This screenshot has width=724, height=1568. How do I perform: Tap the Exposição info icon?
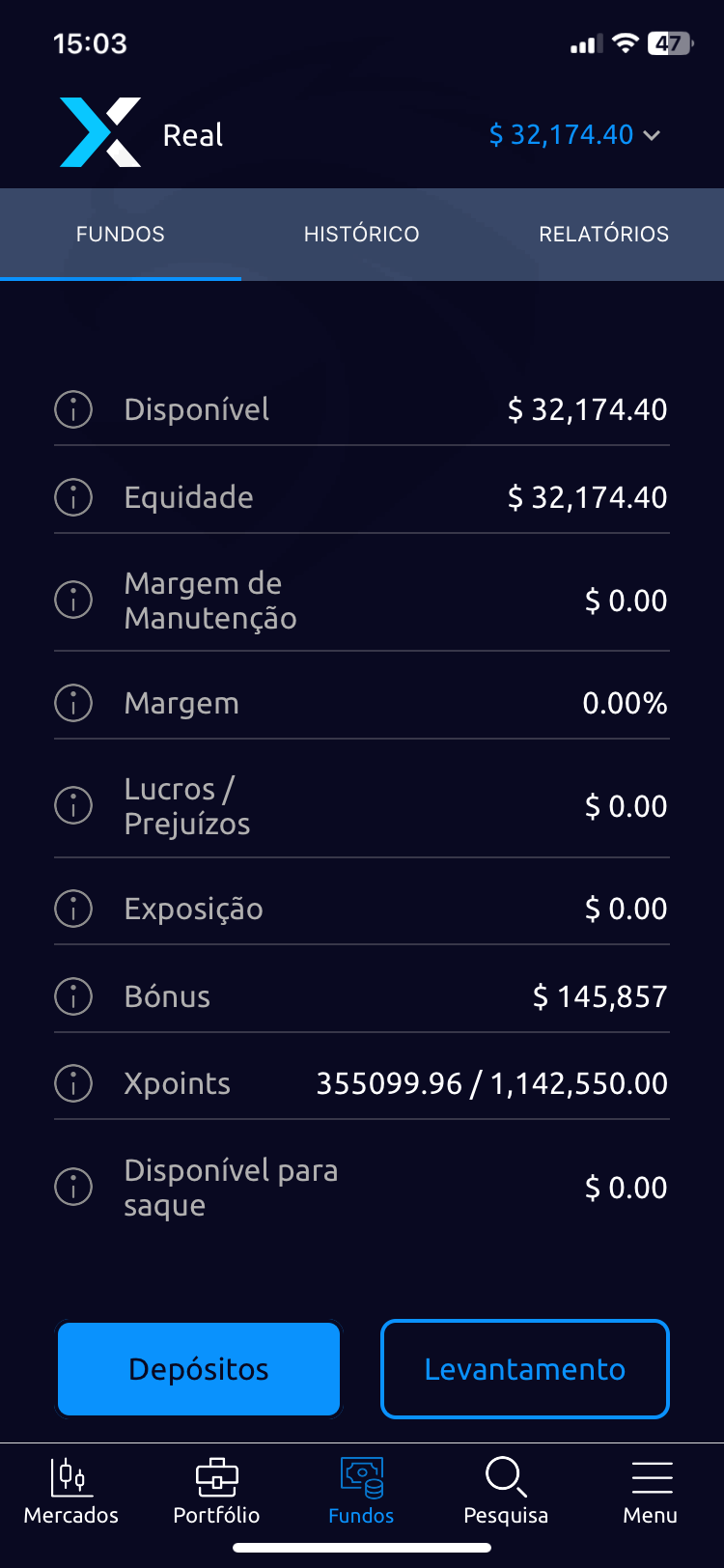tap(73, 908)
